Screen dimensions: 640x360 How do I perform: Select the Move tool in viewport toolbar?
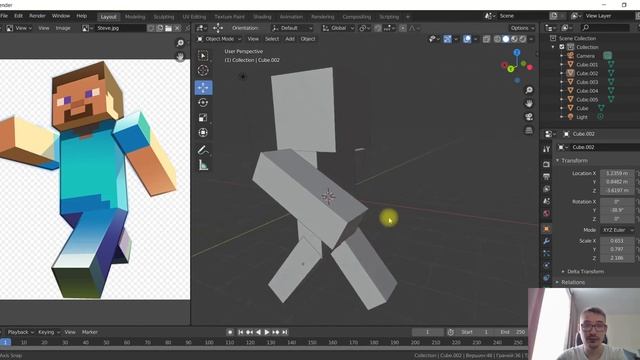point(203,87)
